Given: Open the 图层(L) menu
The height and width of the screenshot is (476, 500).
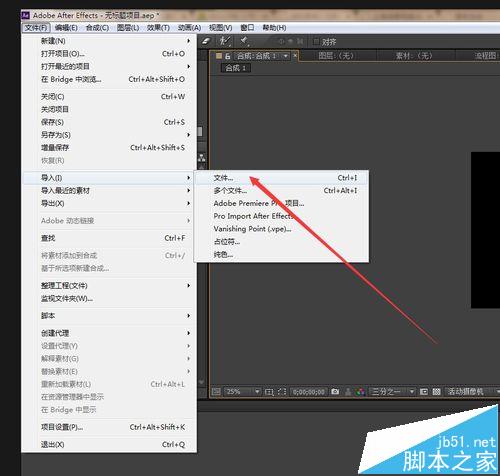Looking at the screenshot, I should point(128,28).
